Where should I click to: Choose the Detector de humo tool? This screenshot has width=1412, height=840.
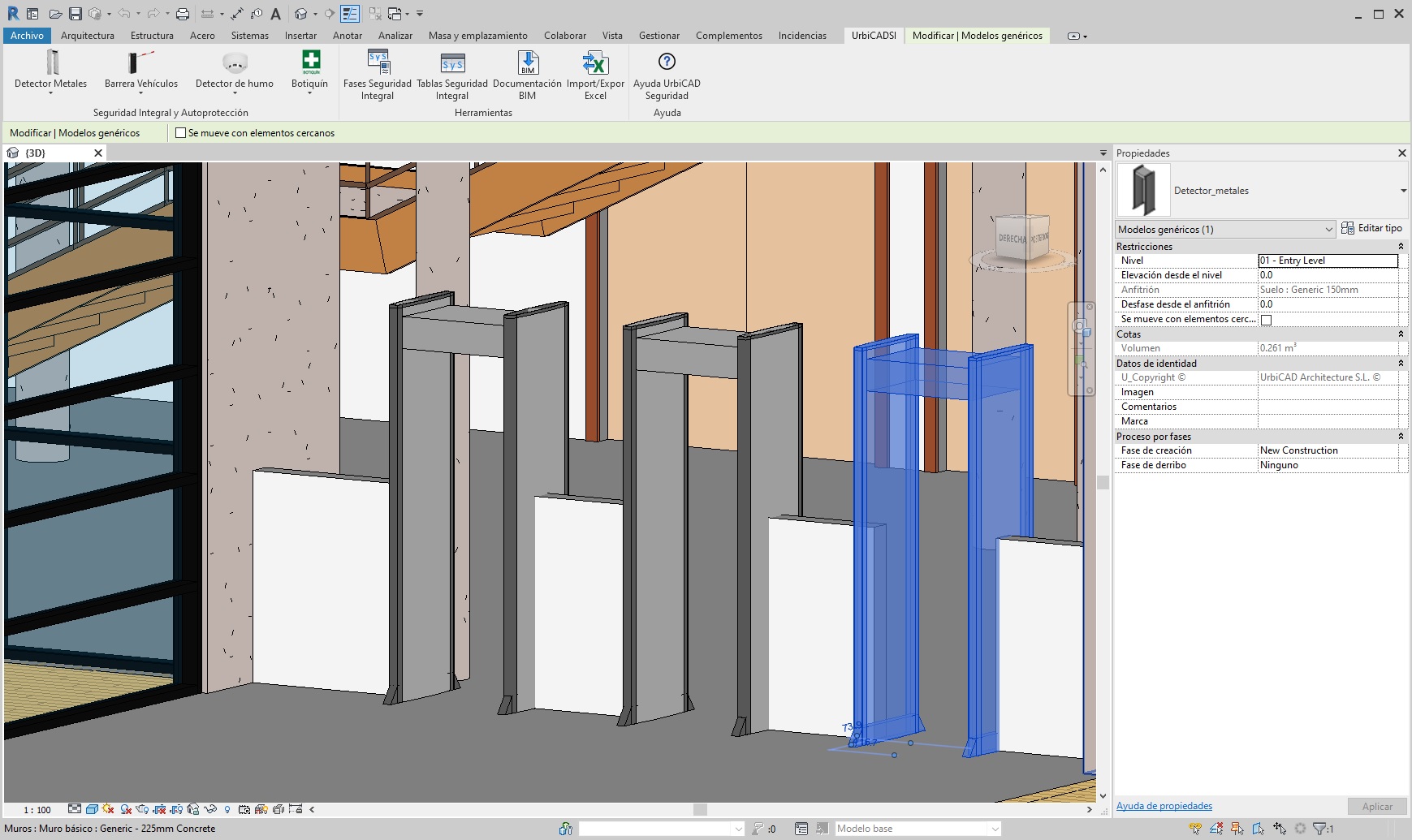click(234, 63)
